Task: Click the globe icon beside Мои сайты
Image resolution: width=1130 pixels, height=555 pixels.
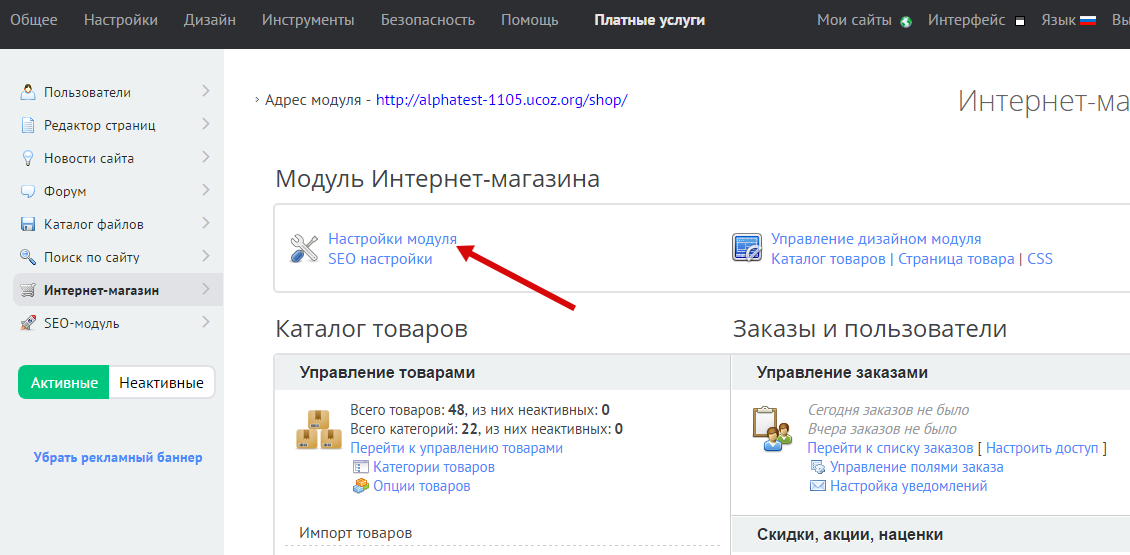Action: coord(906,21)
